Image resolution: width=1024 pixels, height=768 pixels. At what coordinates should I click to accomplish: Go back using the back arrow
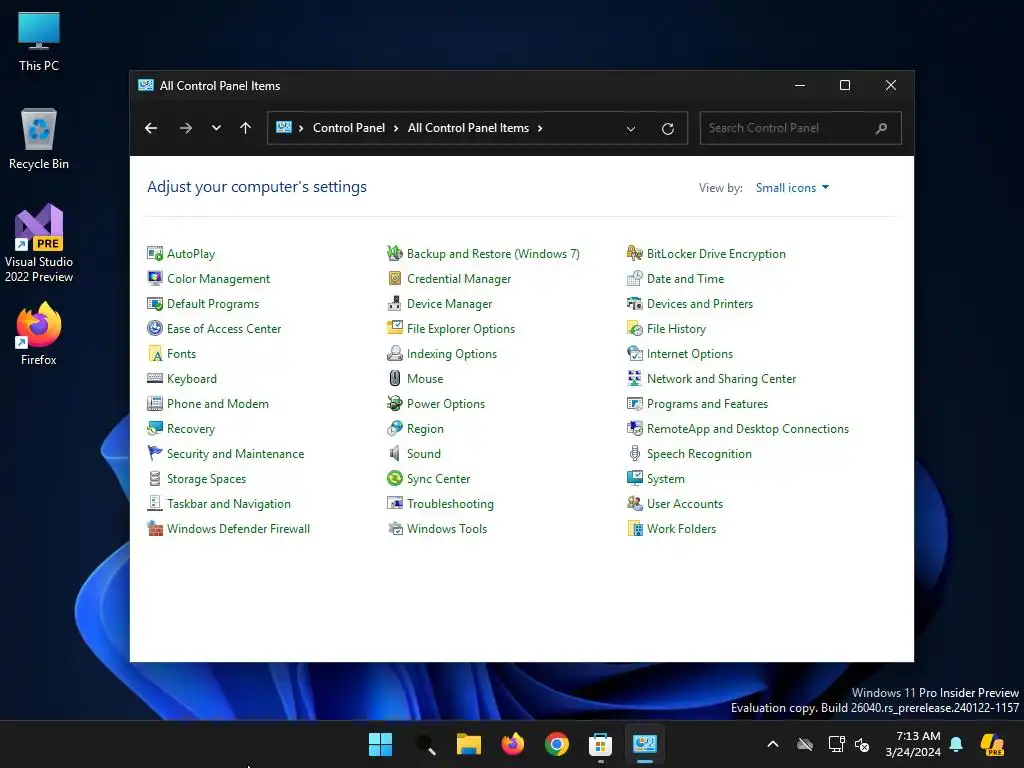coord(151,128)
